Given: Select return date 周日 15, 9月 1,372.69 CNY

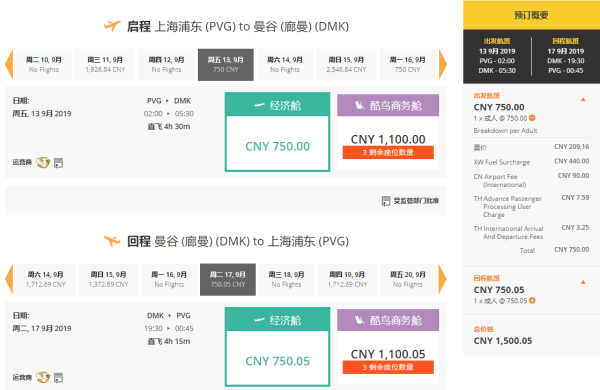Looking at the screenshot, I should [x=109, y=279].
